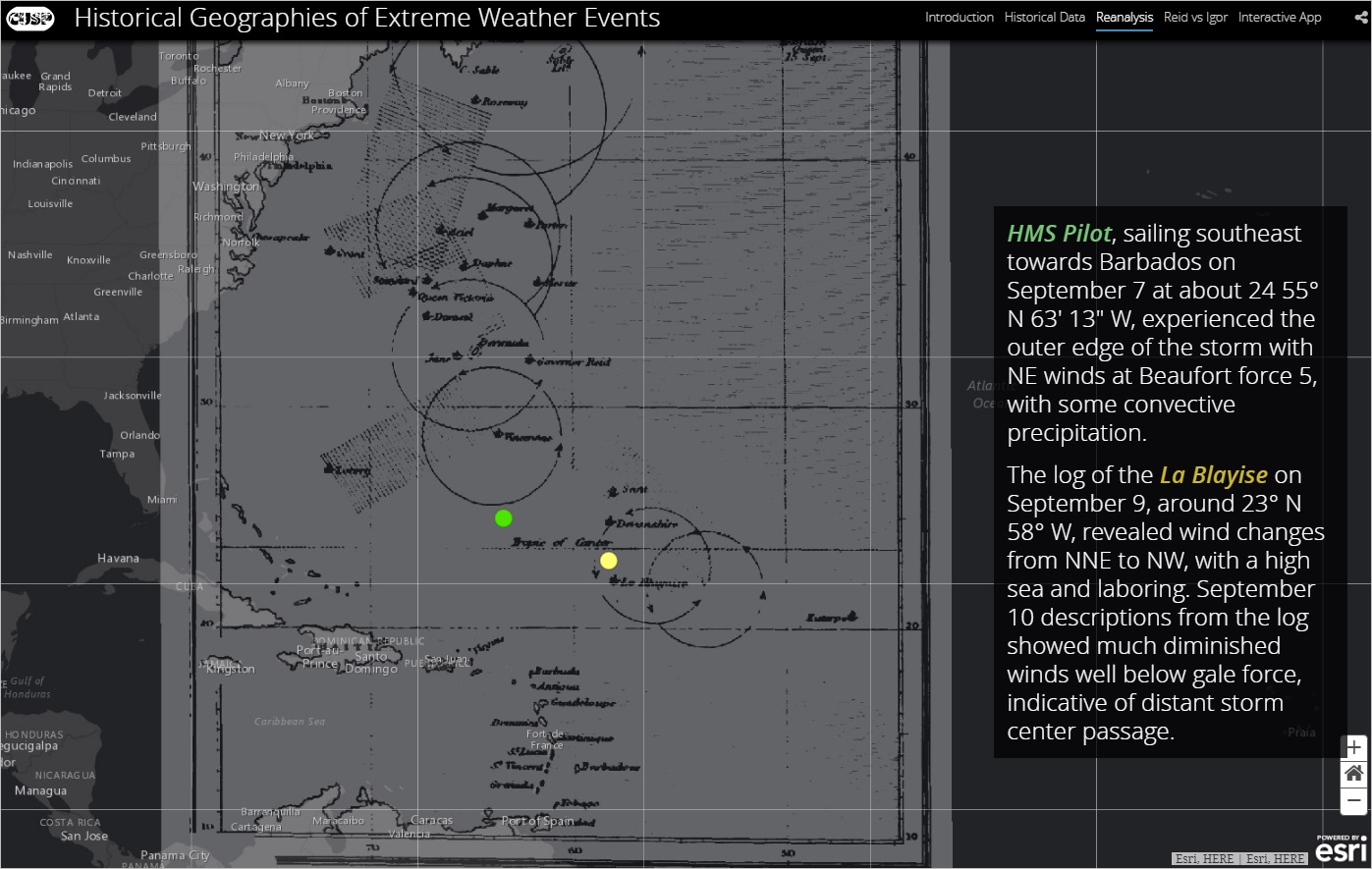Click the Jacksonville label on the map
The height and width of the screenshot is (869, 1372).
(133, 396)
